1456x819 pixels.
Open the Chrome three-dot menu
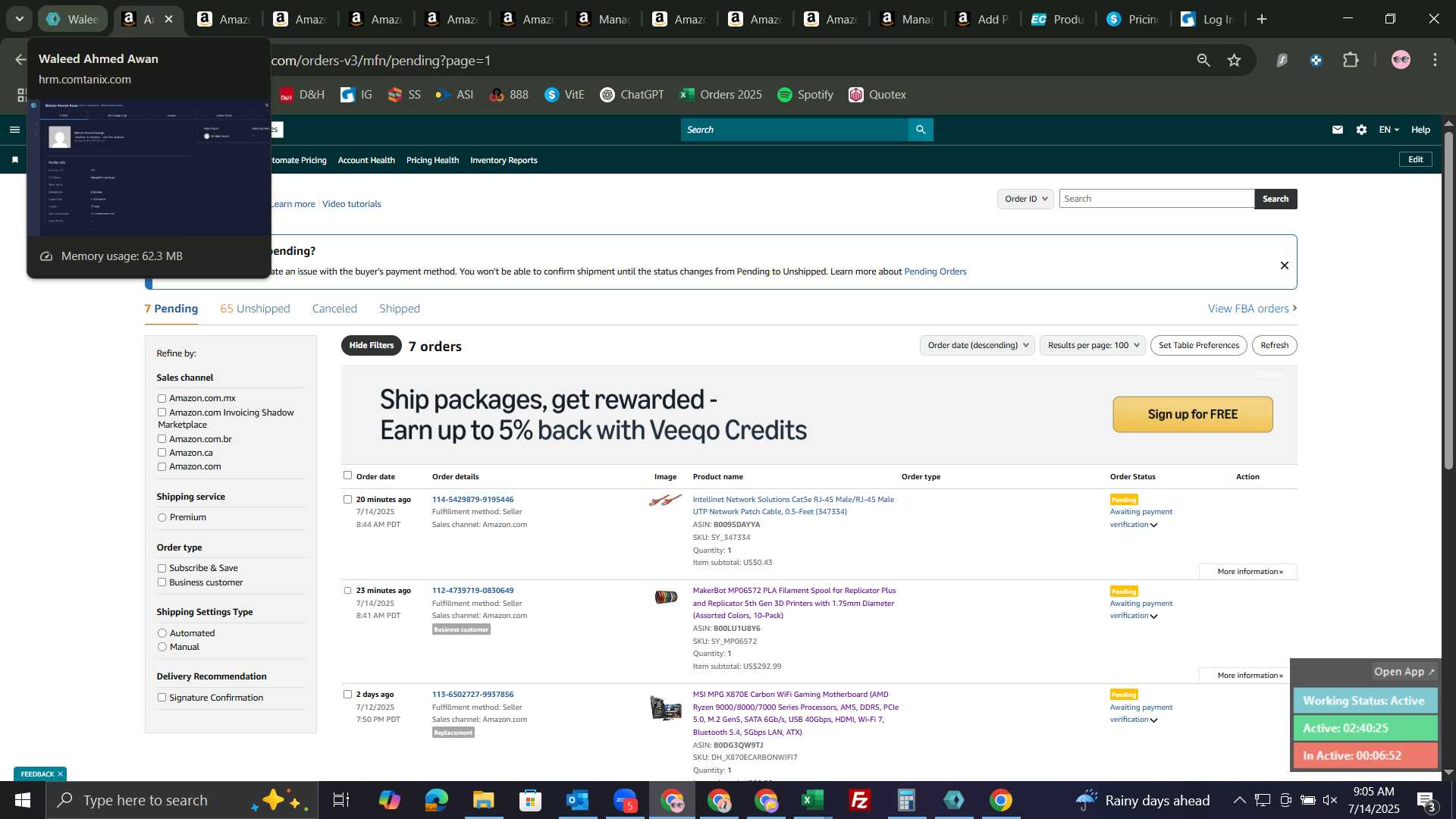coord(1435,60)
